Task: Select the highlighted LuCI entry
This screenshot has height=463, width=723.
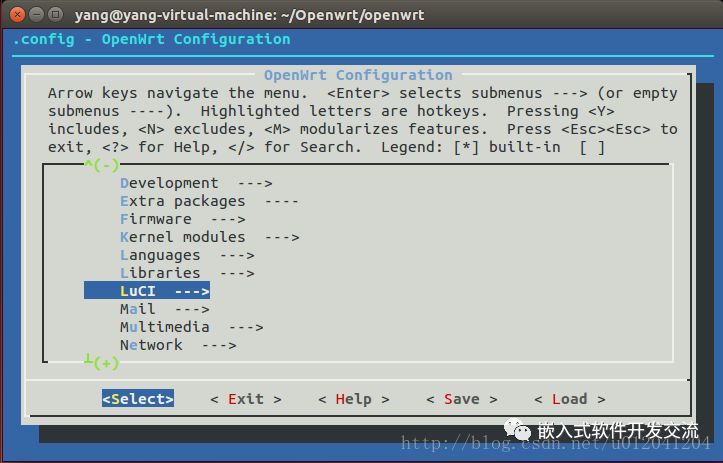Action: pyautogui.click(x=147, y=291)
